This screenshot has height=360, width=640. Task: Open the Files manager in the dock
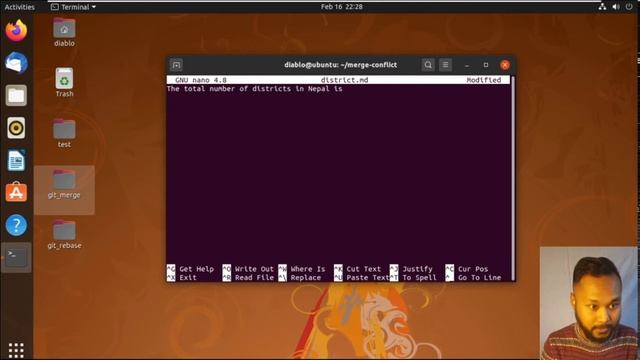16,96
